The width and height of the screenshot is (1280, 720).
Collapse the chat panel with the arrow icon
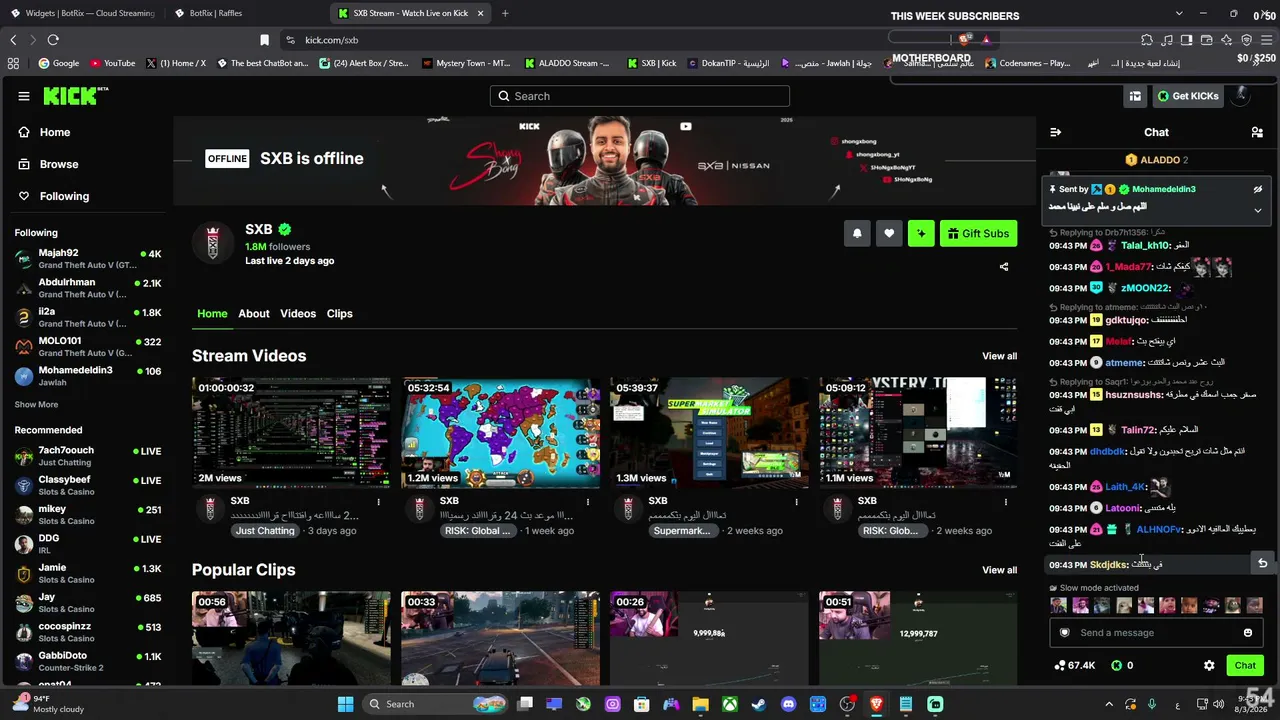[x=1055, y=132]
